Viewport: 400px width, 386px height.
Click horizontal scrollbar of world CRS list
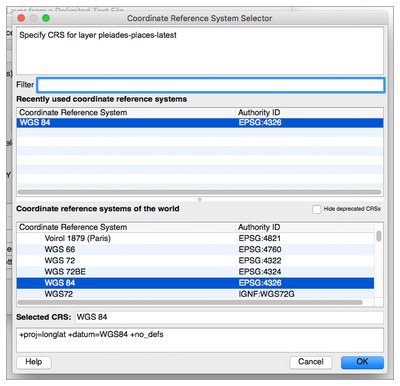[x=190, y=302]
